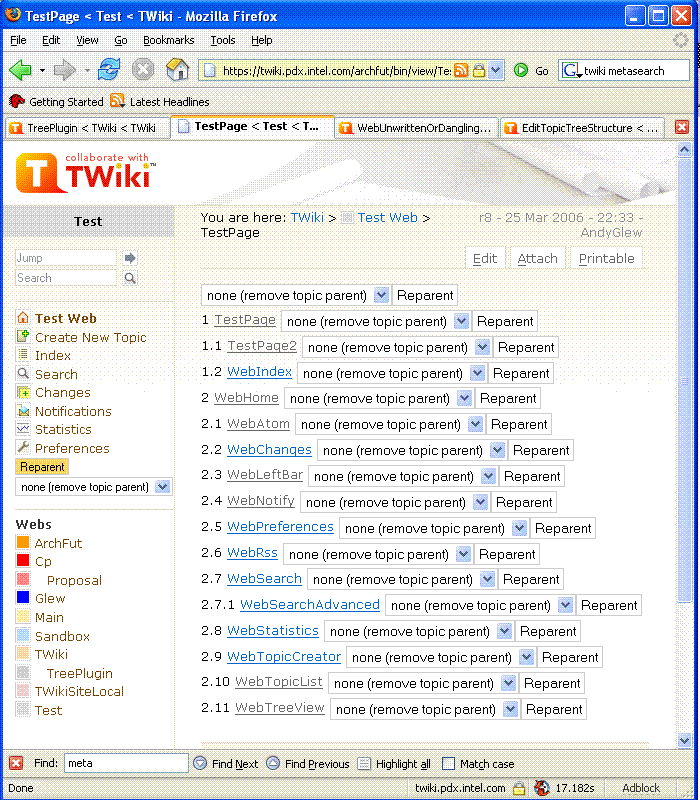Click the Attach button
Viewport: 700px width, 800px height.
537,259
